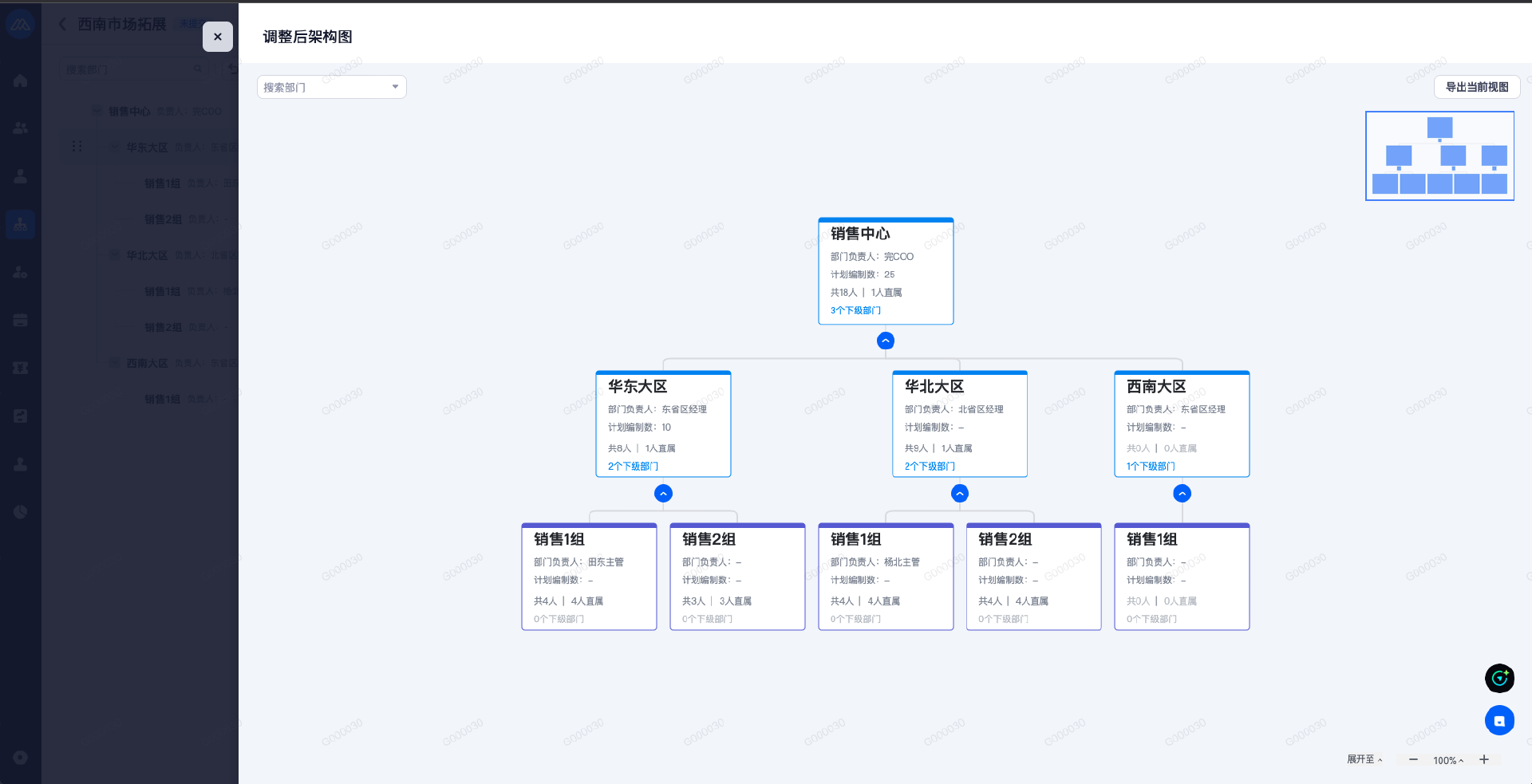Open the 100% zoom level dropdown

1448,760
